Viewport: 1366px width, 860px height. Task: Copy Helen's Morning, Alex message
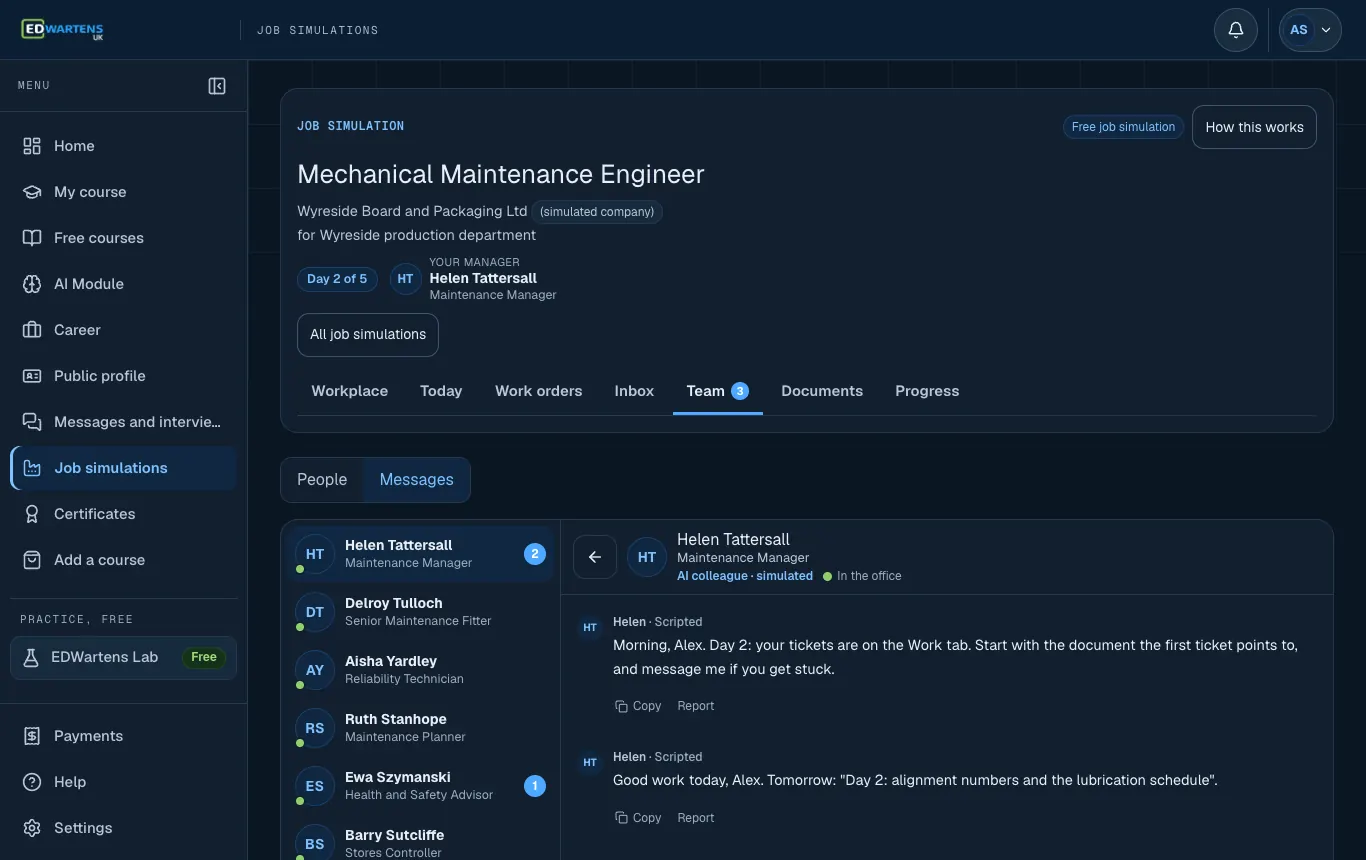638,706
